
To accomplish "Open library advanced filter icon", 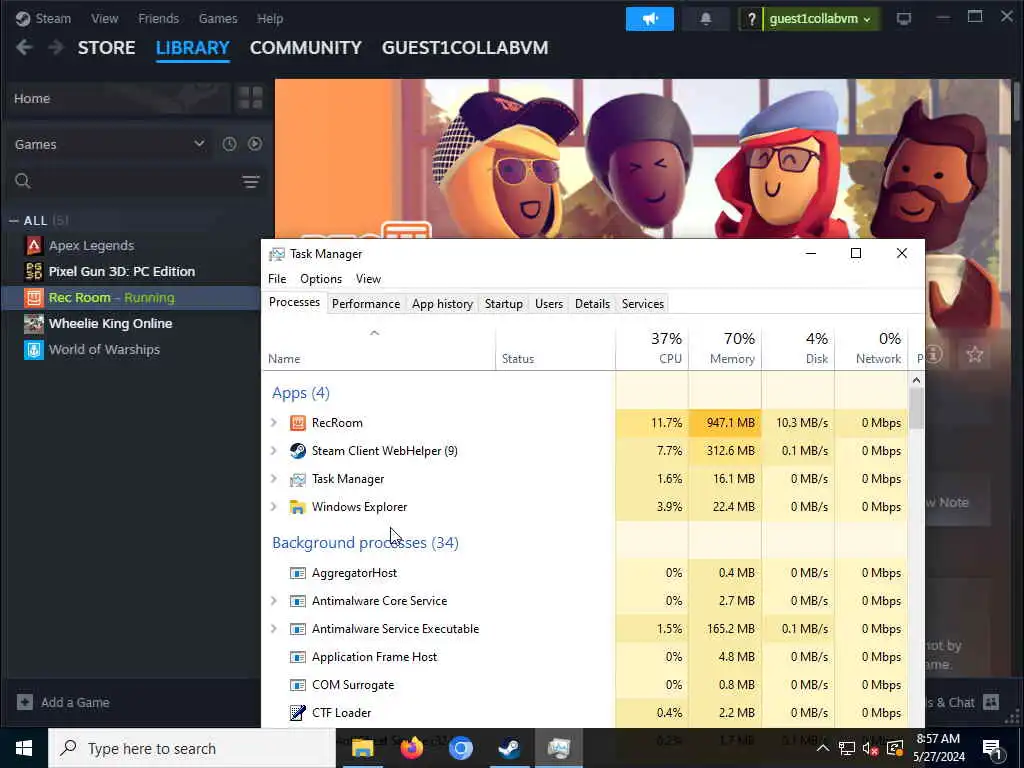I will pyautogui.click(x=251, y=182).
